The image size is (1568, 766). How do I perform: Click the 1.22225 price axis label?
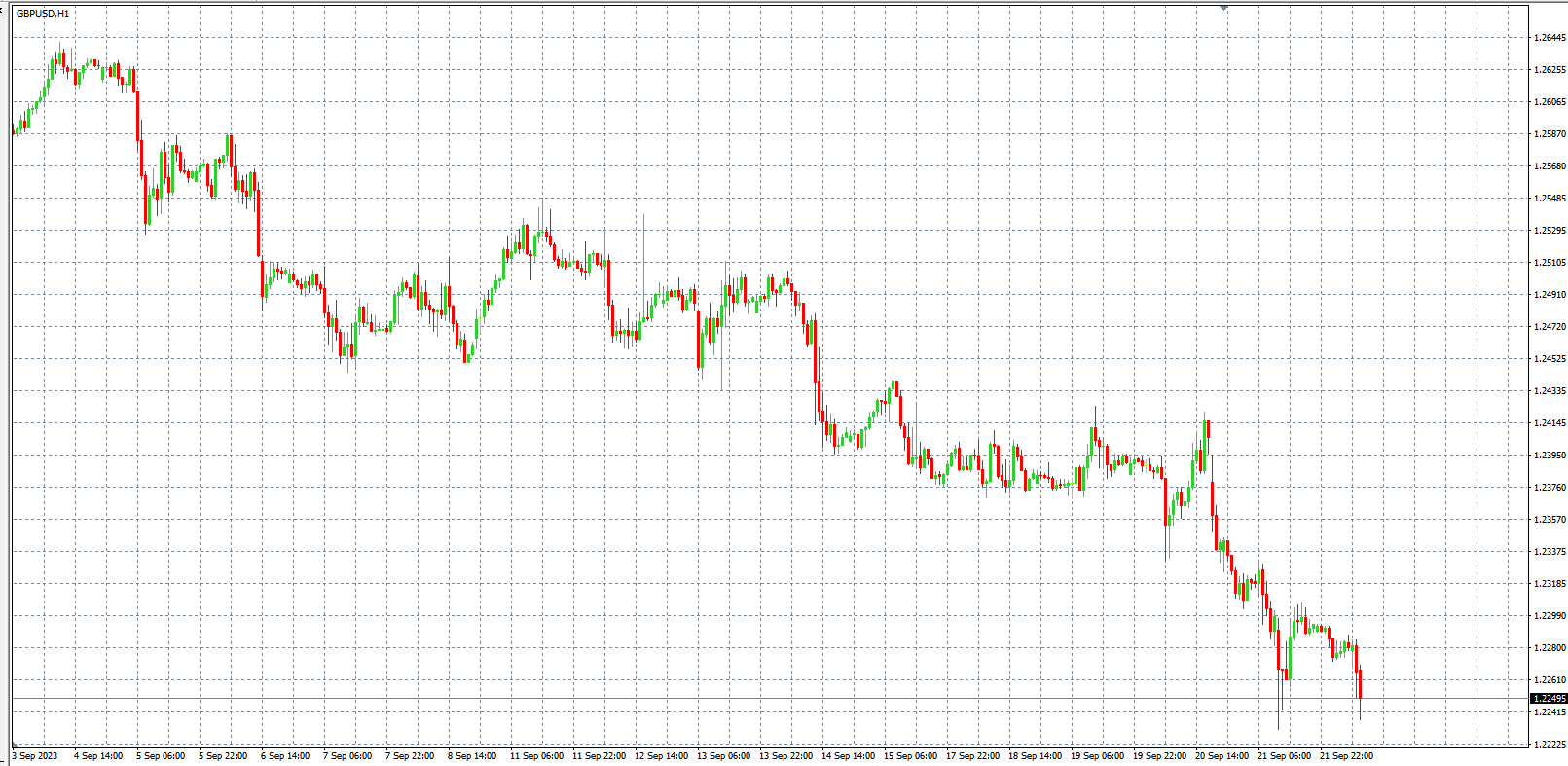click(x=1549, y=745)
